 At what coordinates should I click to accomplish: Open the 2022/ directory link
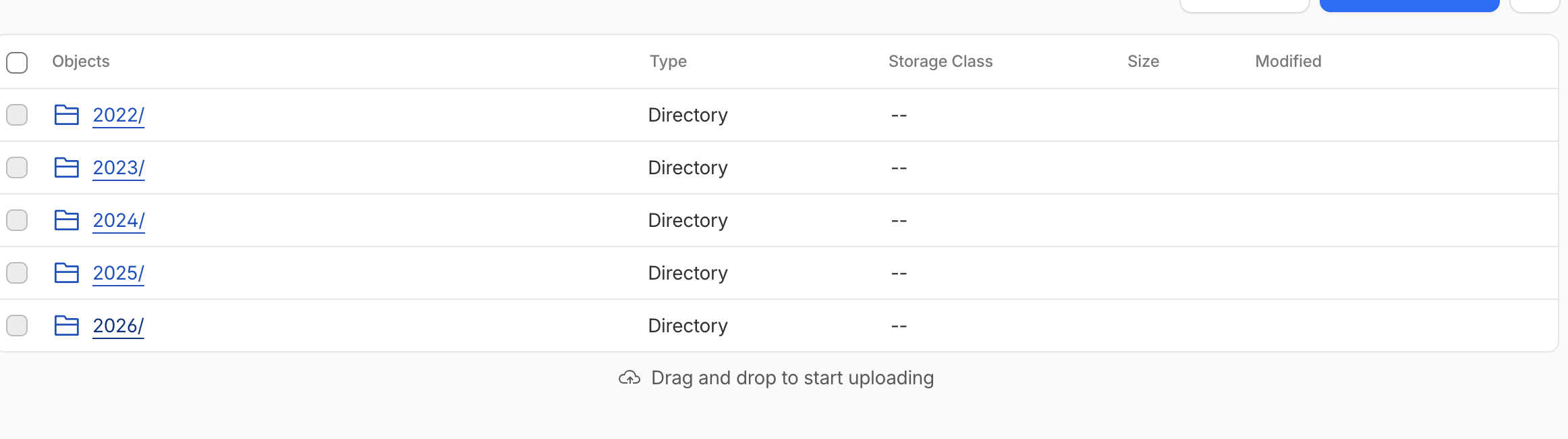pyautogui.click(x=118, y=115)
